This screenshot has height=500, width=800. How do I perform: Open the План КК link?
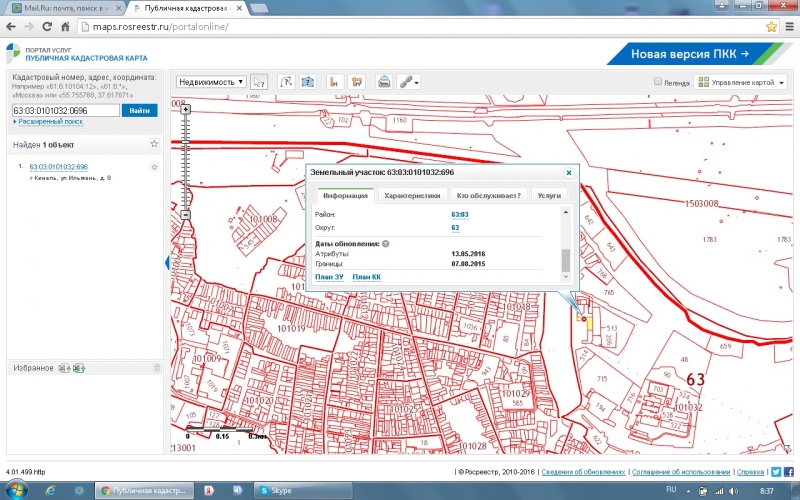coord(366,277)
